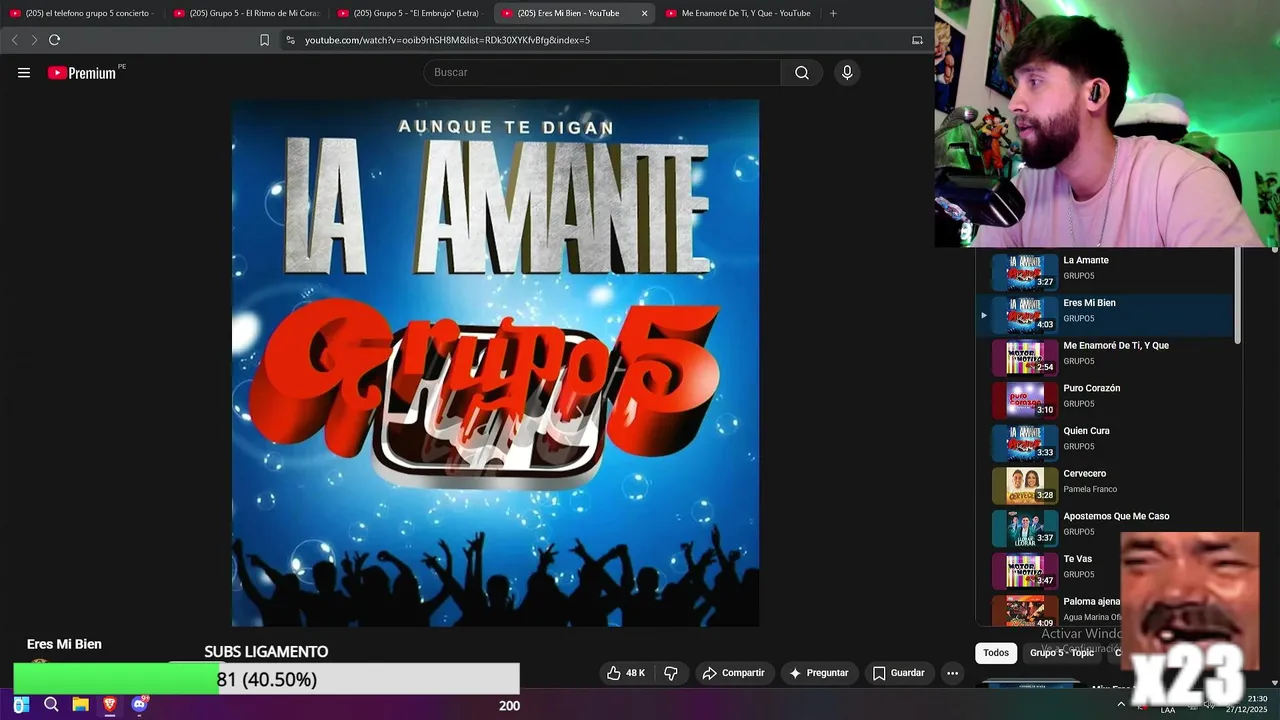The height and width of the screenshot is (720, 1280).
Task: Play 'Cervecero' by Pamela Franco
Action: pos(1106,487)
